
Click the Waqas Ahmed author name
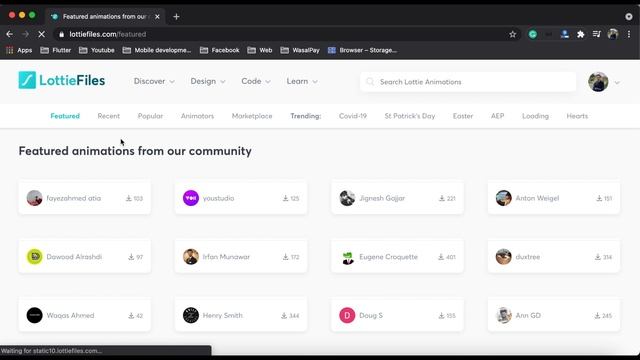click(70, 316)
